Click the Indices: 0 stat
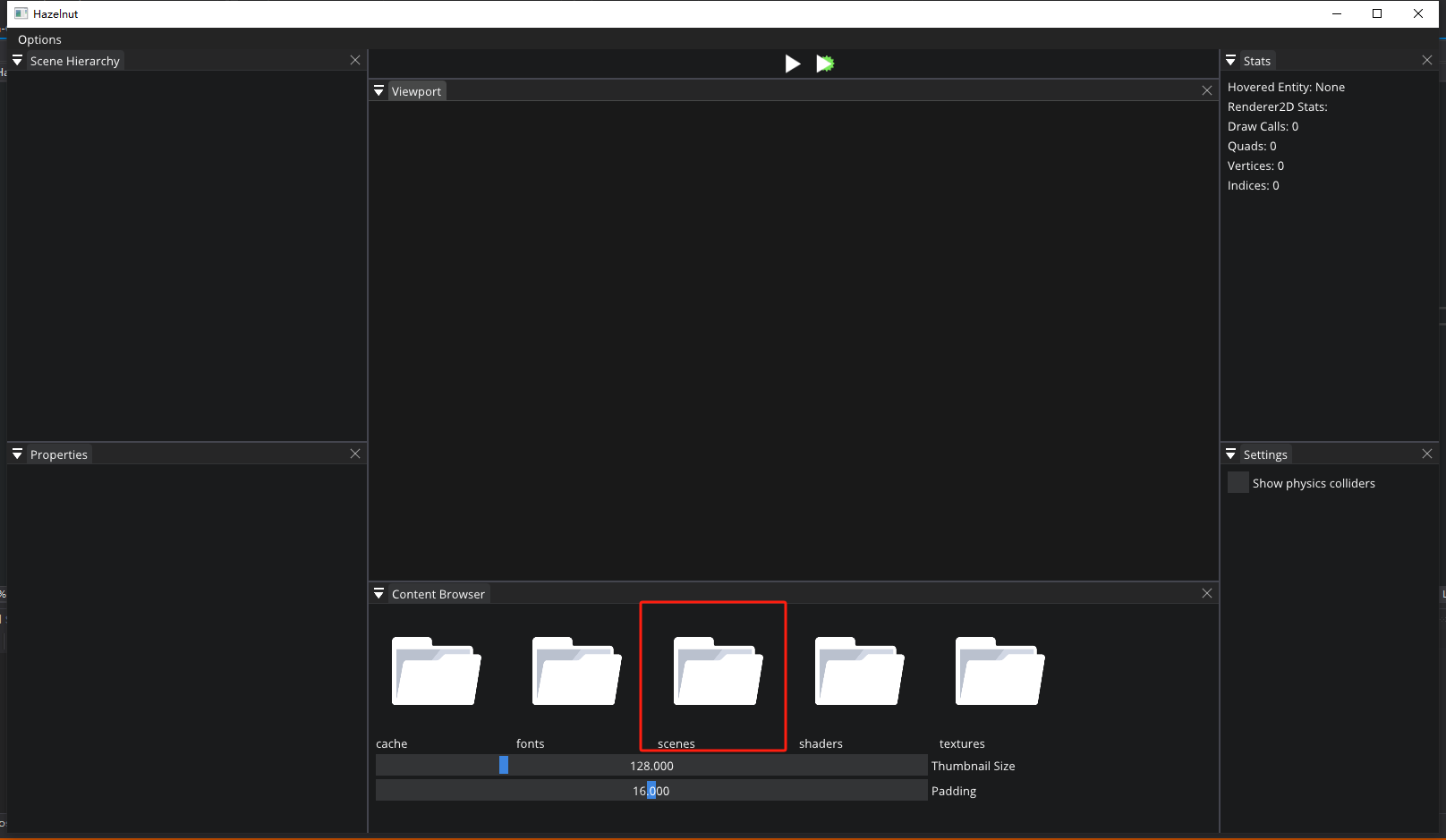This screenshot has height=840, width=1446. click(x=1253, y=185)
